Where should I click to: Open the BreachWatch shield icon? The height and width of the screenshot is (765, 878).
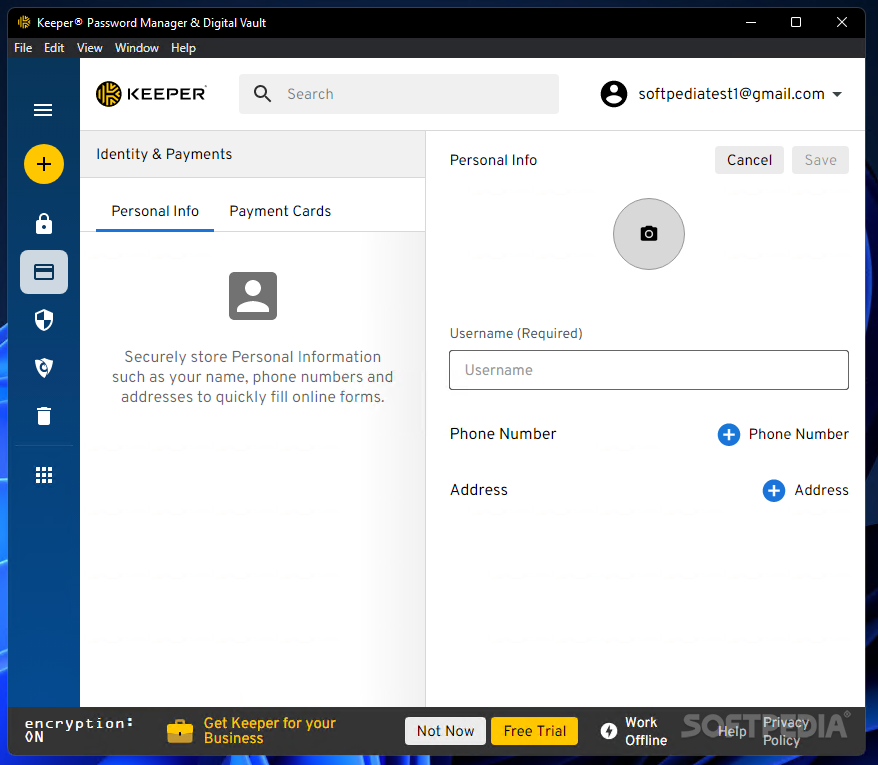click(44, 368)
